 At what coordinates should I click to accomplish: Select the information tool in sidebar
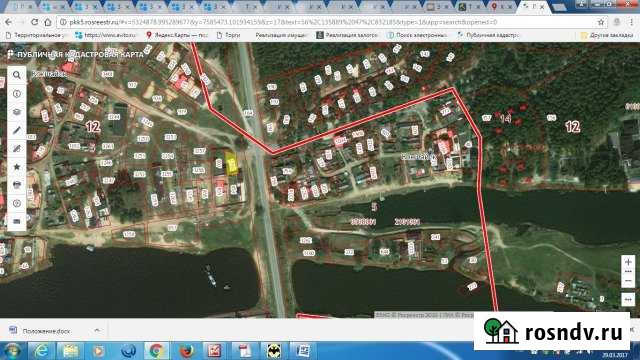[x=17, y=94]
